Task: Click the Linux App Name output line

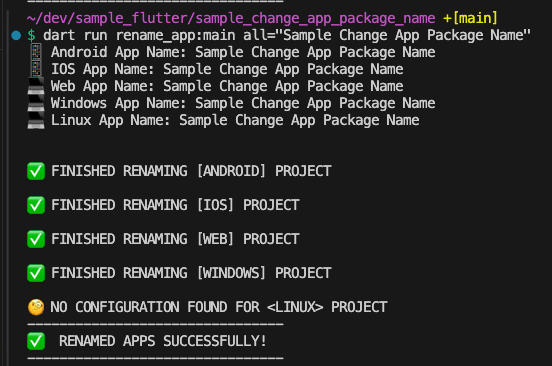Action: click(x=235, y=120)
